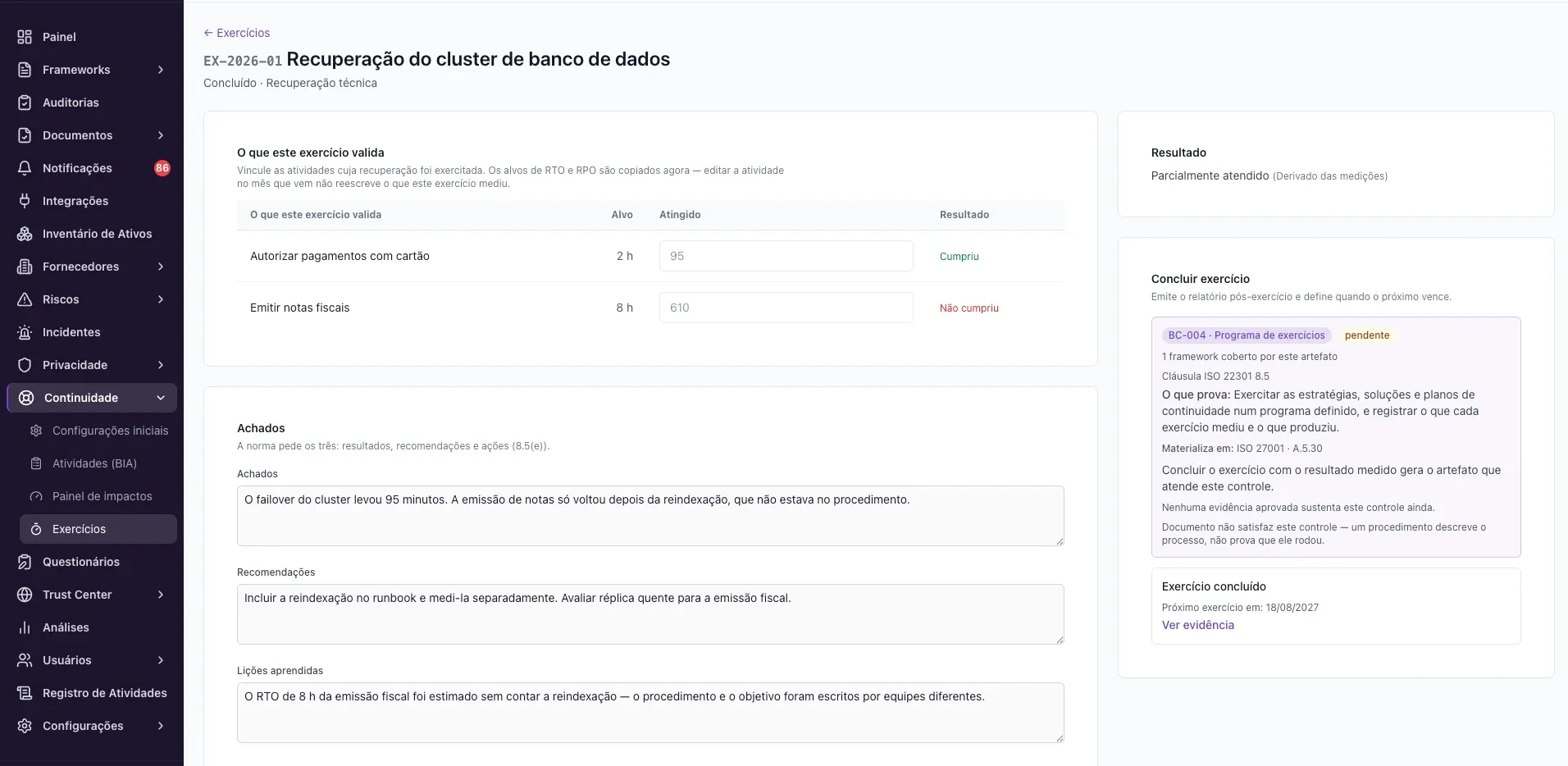Screen dimensions: 1568x766
Task: Expand the Fornecedores submenu chevron
Action: click(x=161, y=267)
